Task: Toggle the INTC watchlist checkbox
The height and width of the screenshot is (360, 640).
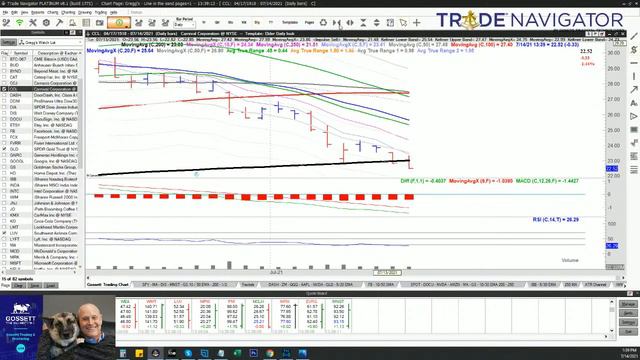Action: [4, 191]
